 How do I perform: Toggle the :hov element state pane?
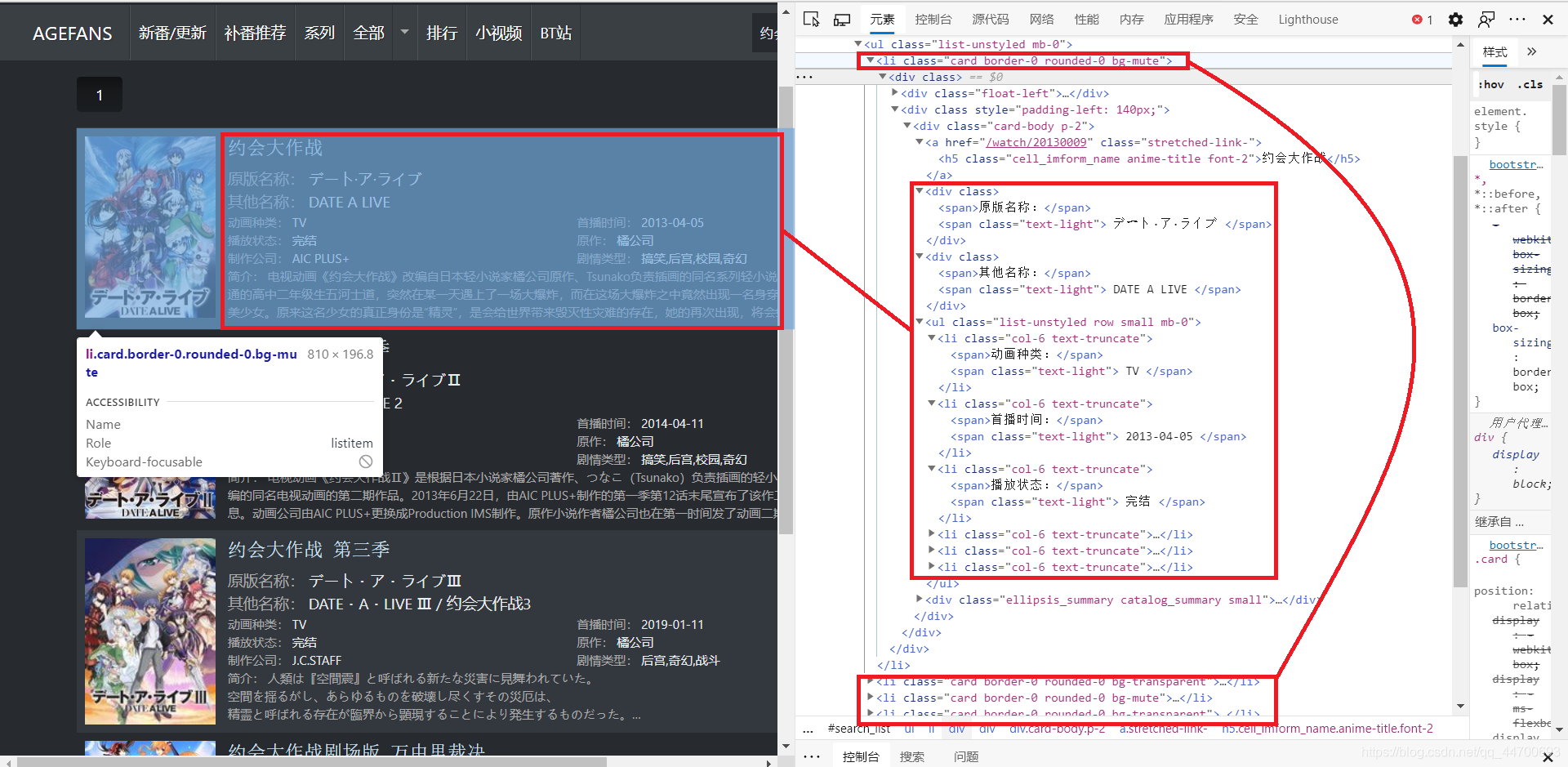1491,84
